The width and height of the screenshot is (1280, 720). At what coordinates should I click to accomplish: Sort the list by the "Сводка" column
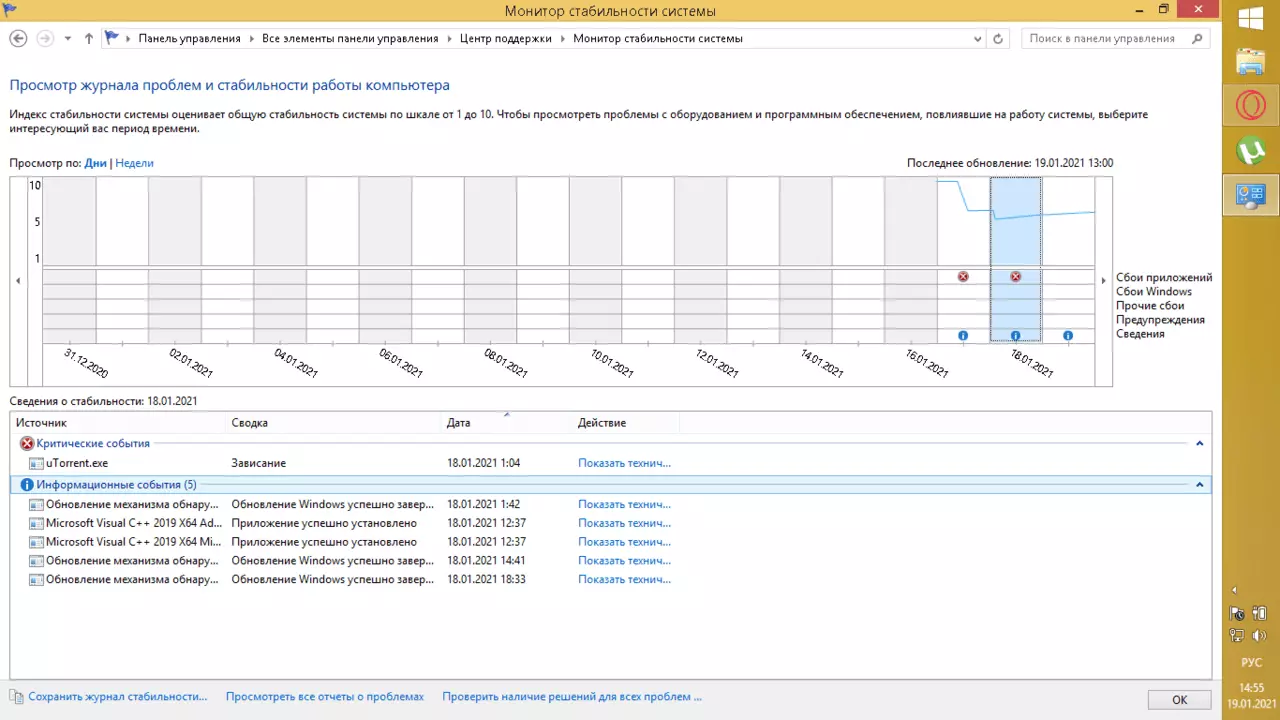334,423
